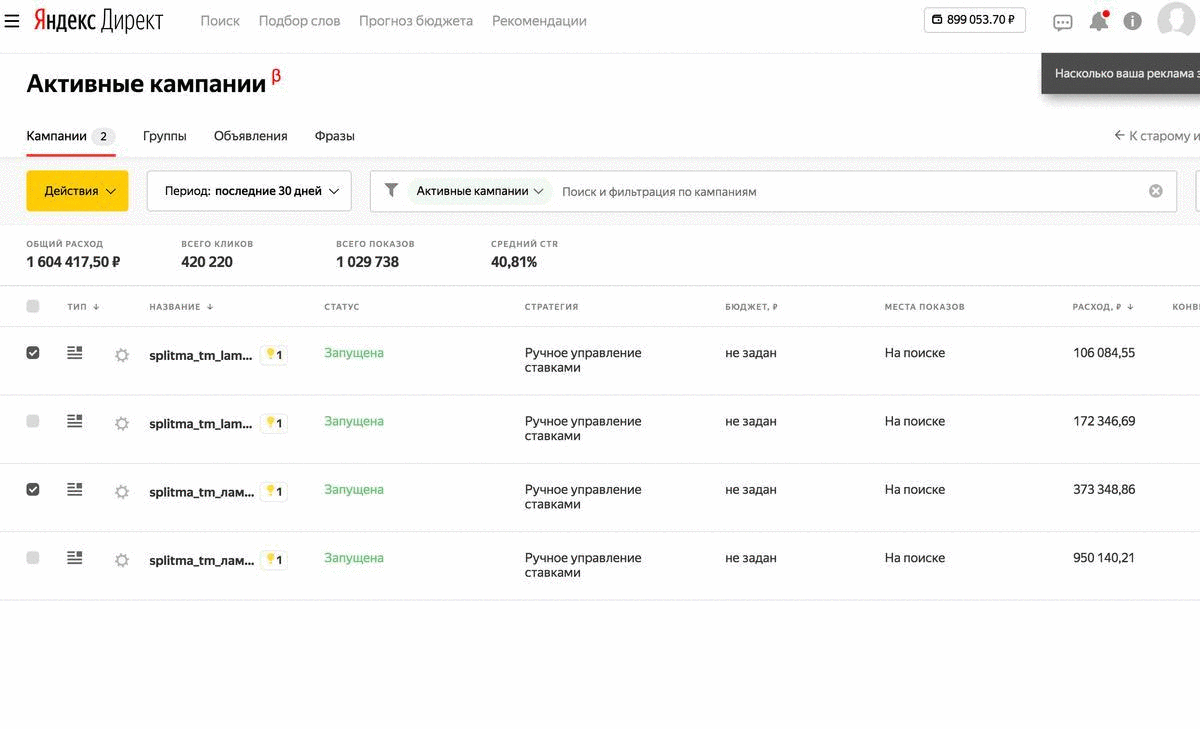1200x729 pixels.
Task: Expand the Активные кампании filter dropdown
Action: pyautogui.click(x=480, y=191)
